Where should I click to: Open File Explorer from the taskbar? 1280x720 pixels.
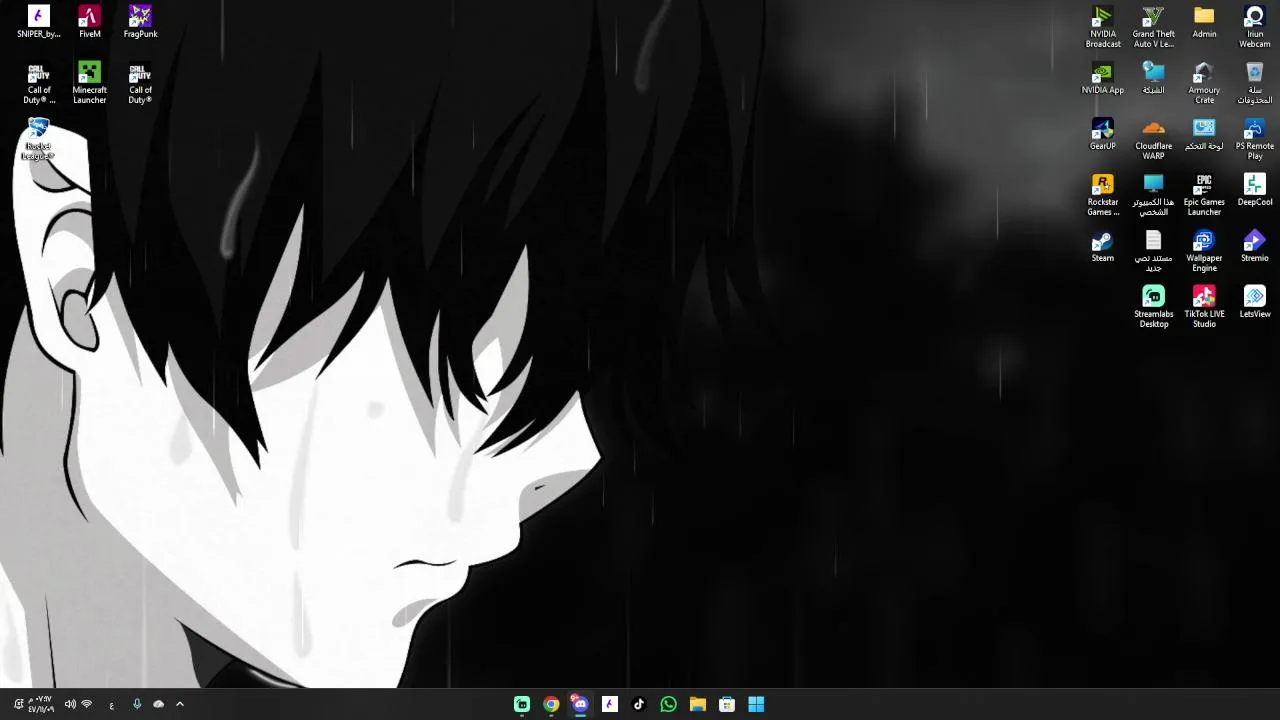coord(698,704)
